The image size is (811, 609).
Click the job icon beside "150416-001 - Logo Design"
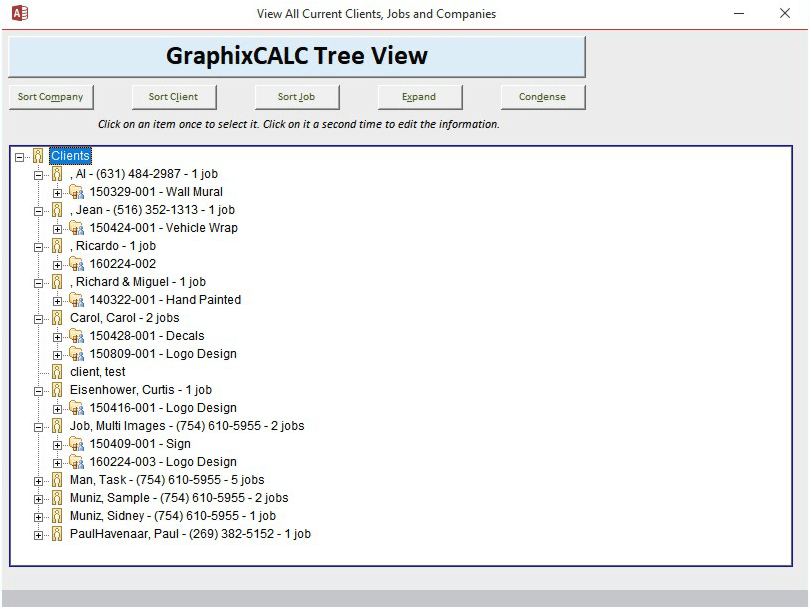coord(75,407)
